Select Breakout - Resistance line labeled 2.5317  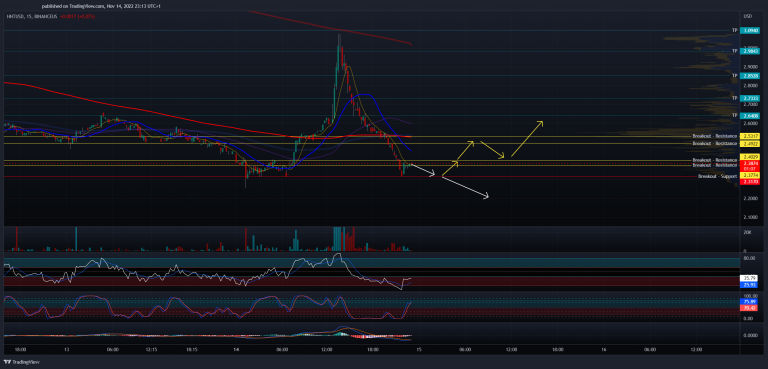point(715,136)
